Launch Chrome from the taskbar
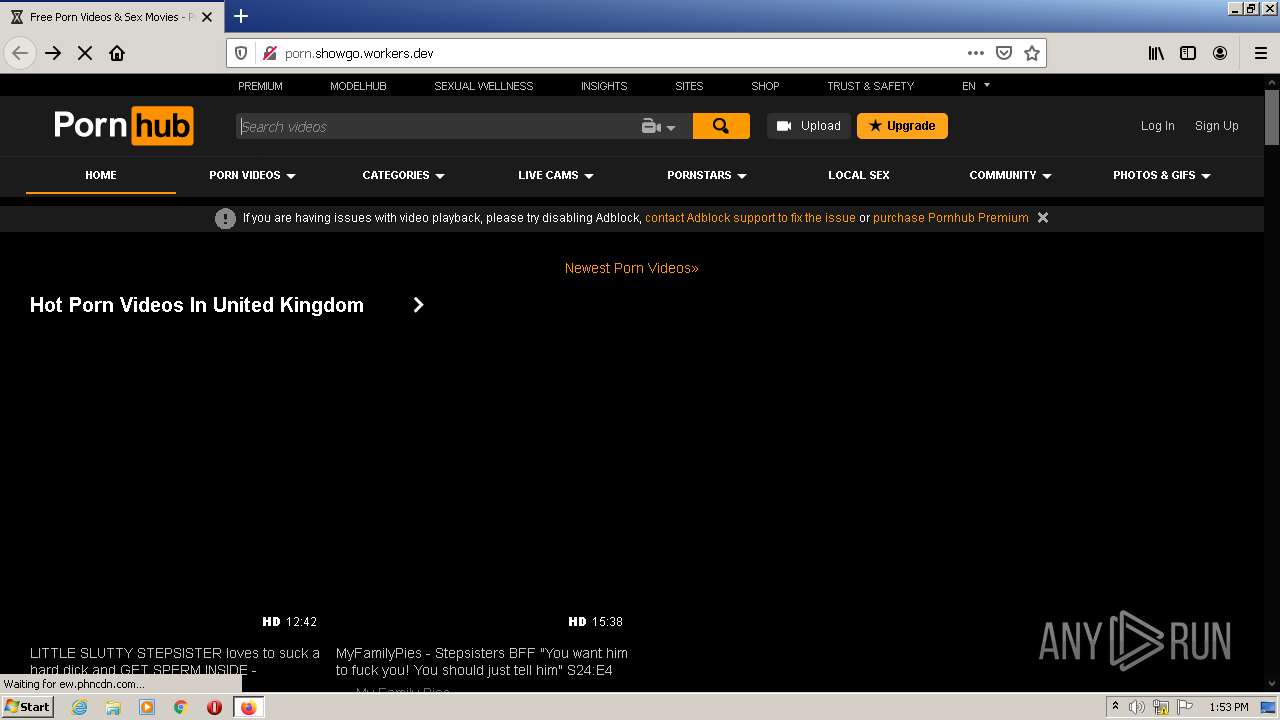Viewport: 1280px width, 720px height. [181, 707]
